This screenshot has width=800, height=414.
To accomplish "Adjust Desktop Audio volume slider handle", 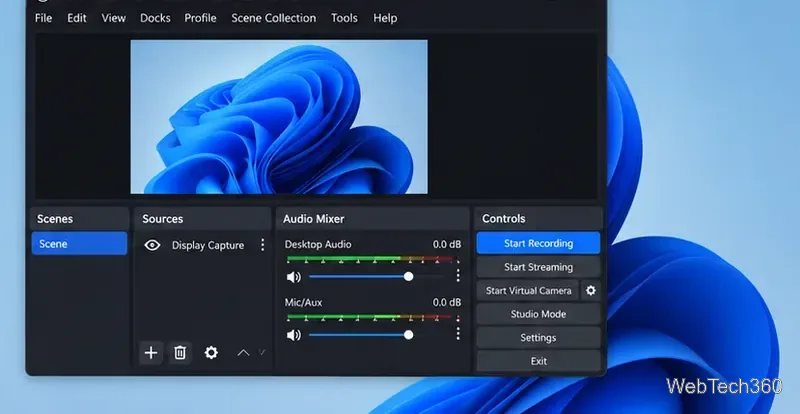I will coord(408,277).
